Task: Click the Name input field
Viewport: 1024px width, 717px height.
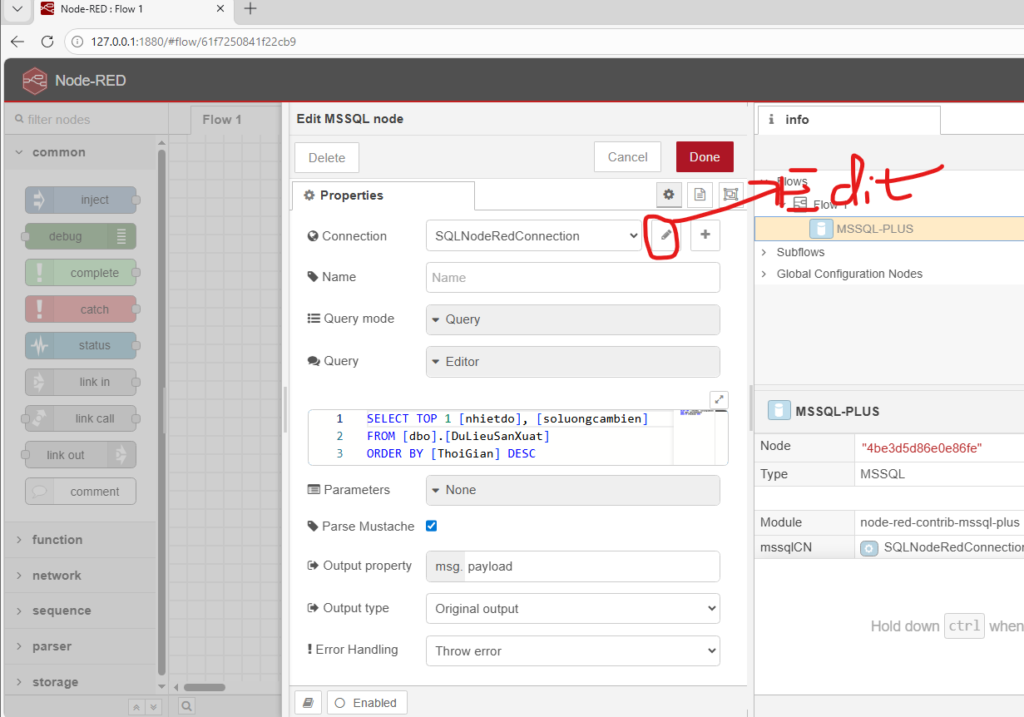Action: [x=572, y=277]
